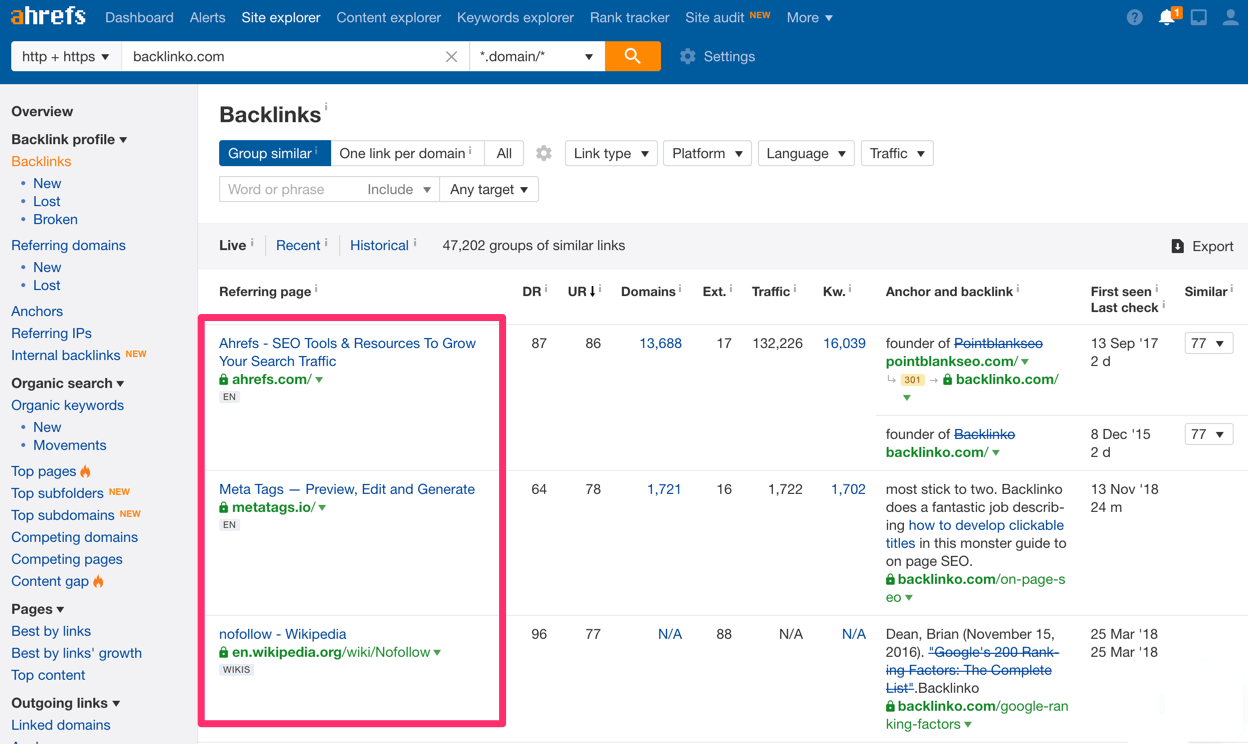The image size is (1248, 745).
Task: Open Content explorer in the top navigation
Action: click(x=388, y=18)
